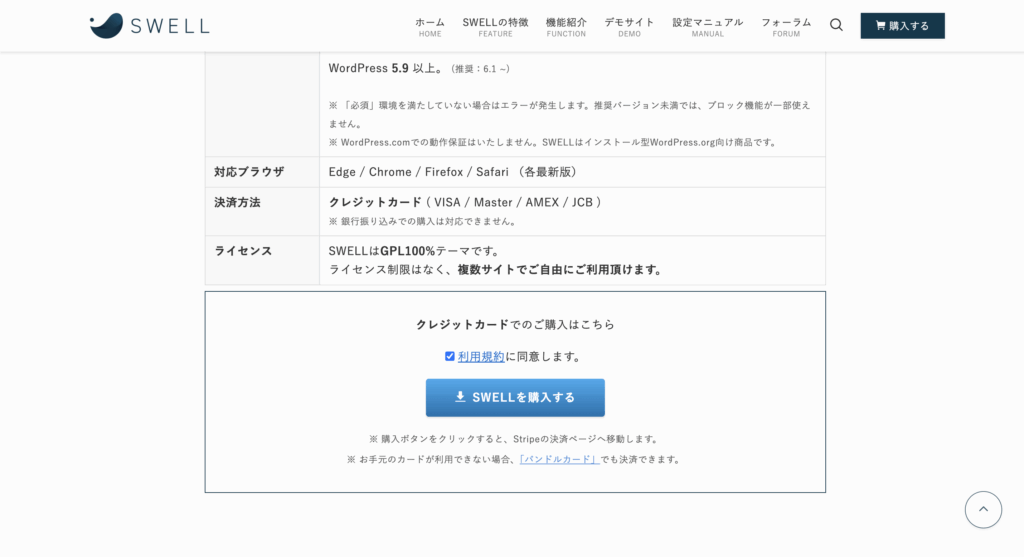Click the SWELL wave logo icon
The image size is (1024, 557).
pyautogui.click(x=106, y=26)
